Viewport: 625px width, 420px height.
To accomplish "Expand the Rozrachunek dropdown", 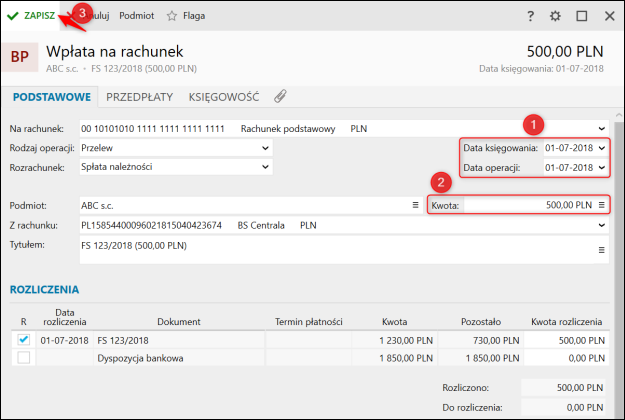I will [265, 167].
